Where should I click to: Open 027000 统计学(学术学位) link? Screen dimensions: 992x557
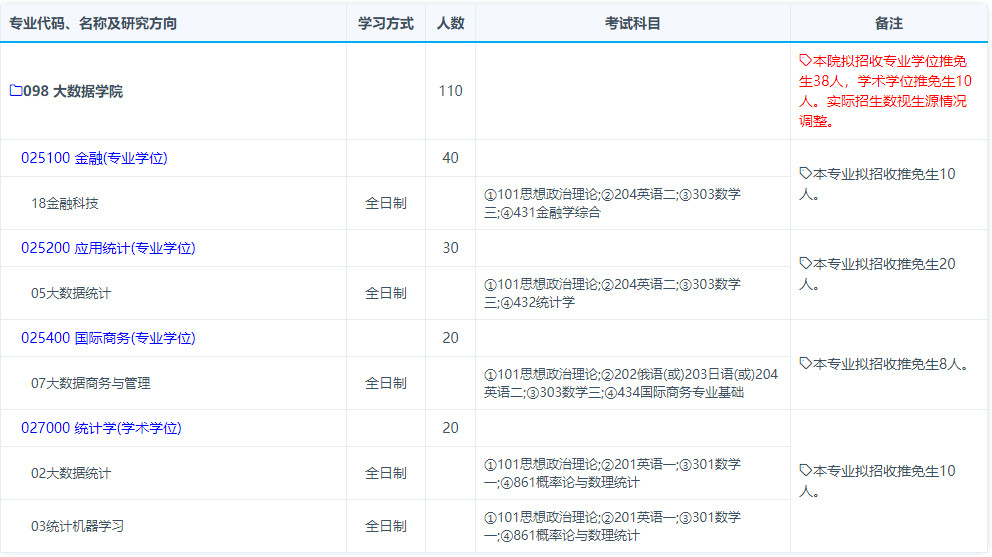pos(101,428)
